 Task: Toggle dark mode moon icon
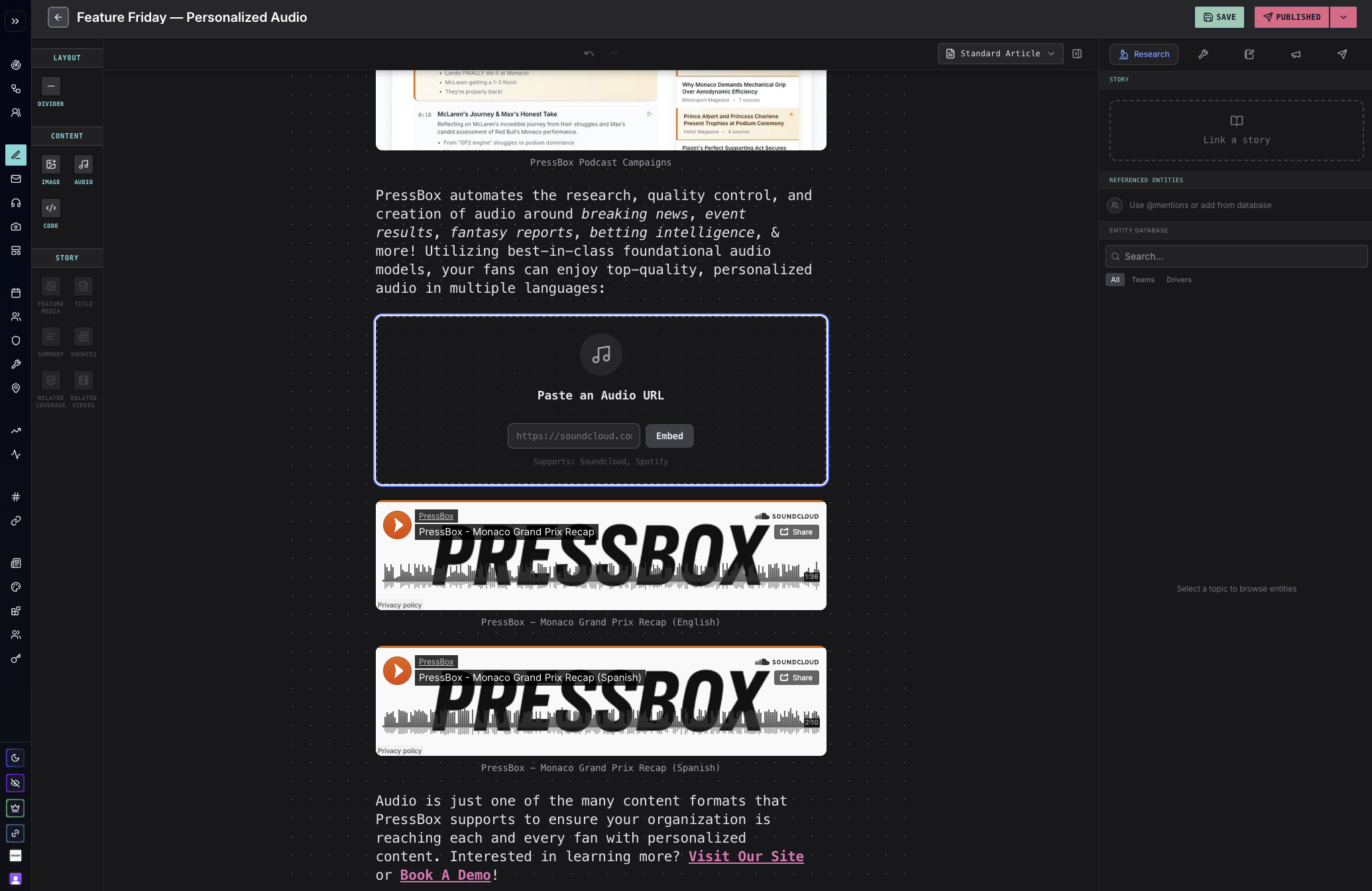coord(15,758)
